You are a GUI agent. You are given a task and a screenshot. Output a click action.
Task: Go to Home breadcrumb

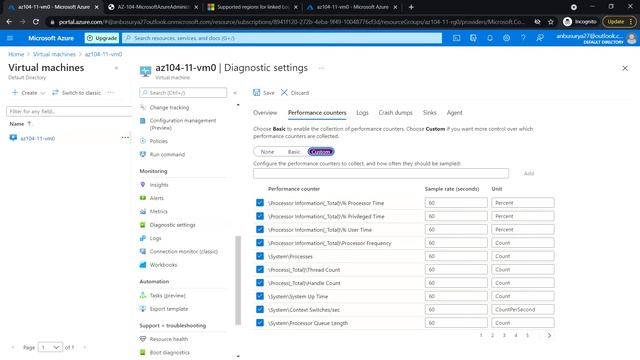click(x=16, y=54)
